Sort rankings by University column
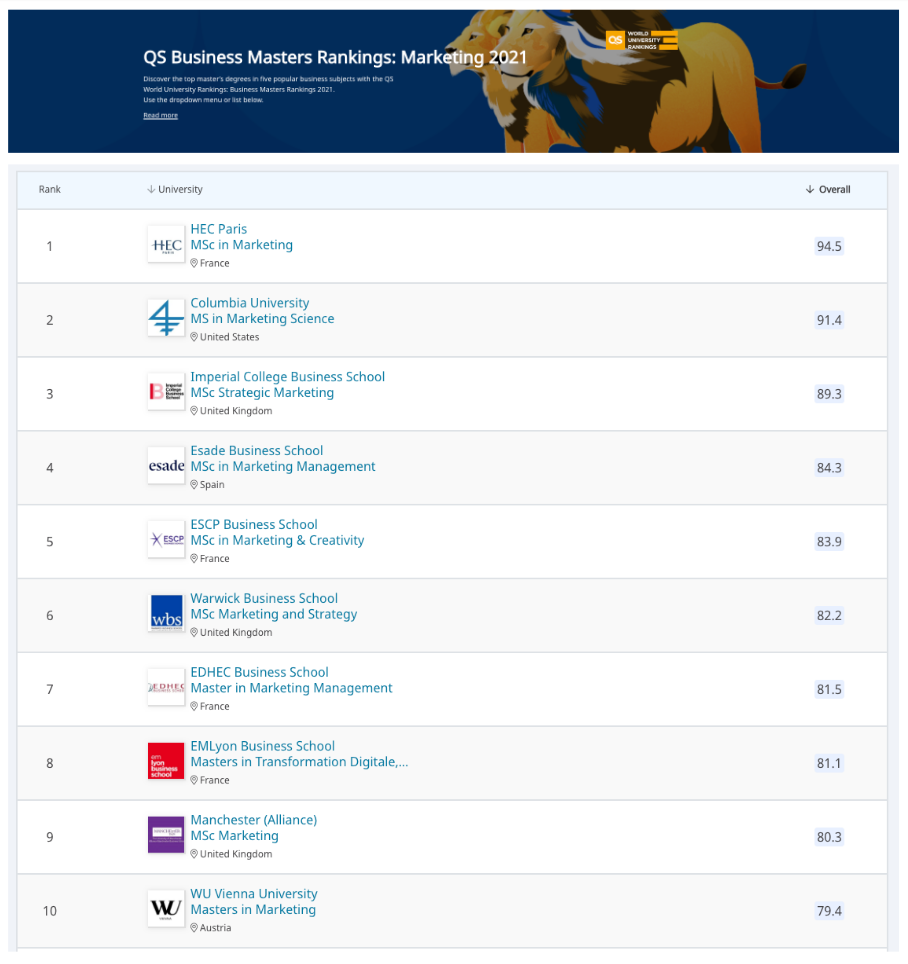The width and height of the screenshot is (908, 964). 175,189
